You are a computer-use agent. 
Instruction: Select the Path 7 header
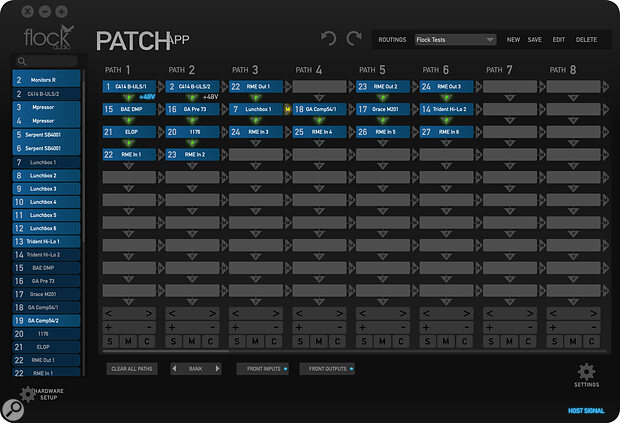pos(499,70)
